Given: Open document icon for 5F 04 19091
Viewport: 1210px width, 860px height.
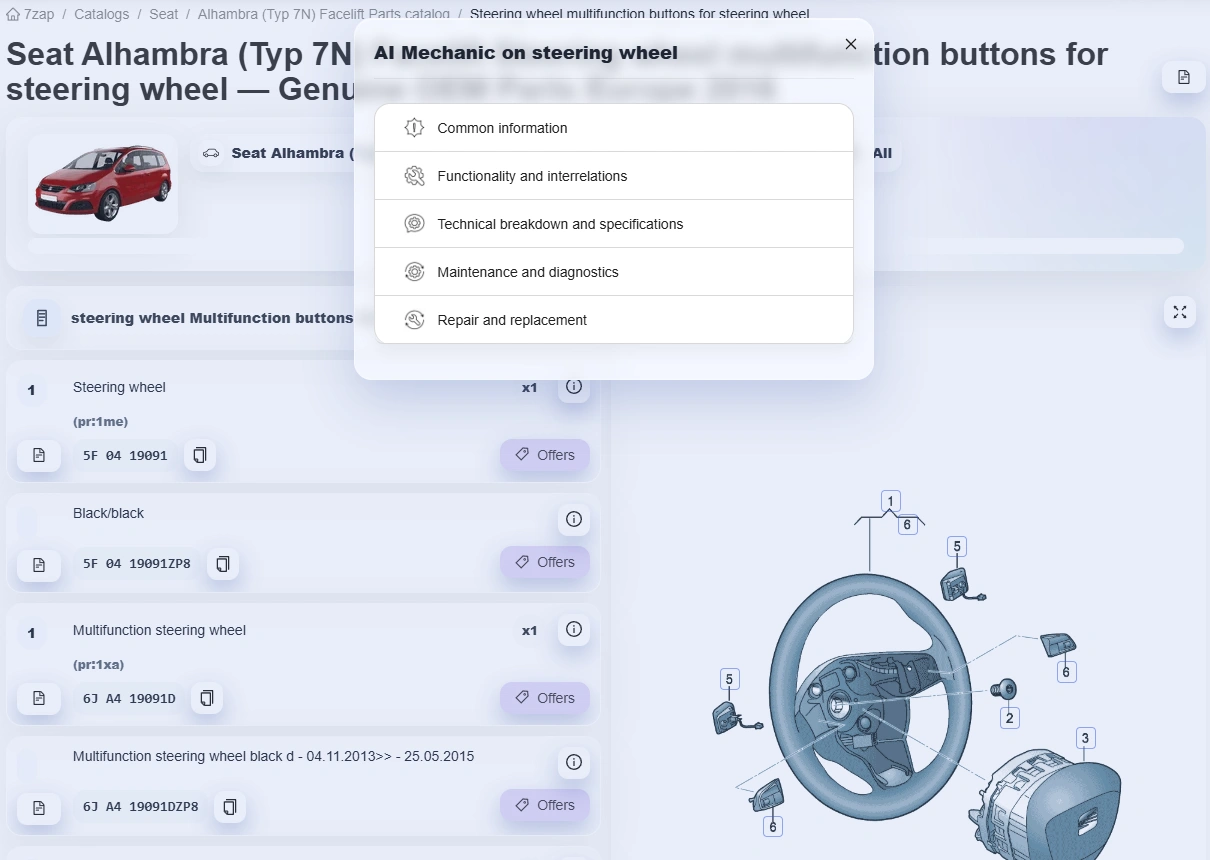Looking at the screenshot, I should [x=39, y=455].
